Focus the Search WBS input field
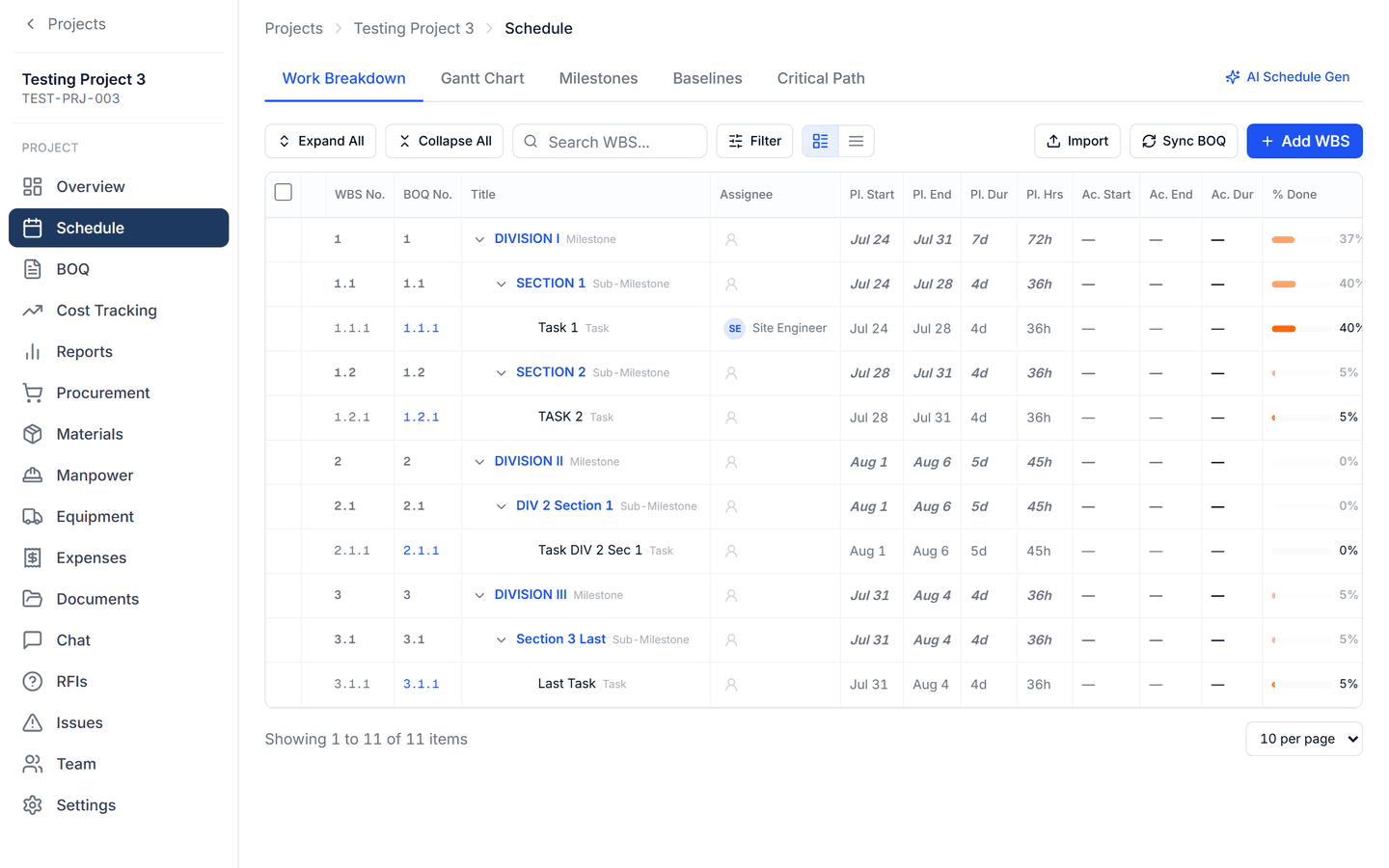 click(610, 141)
